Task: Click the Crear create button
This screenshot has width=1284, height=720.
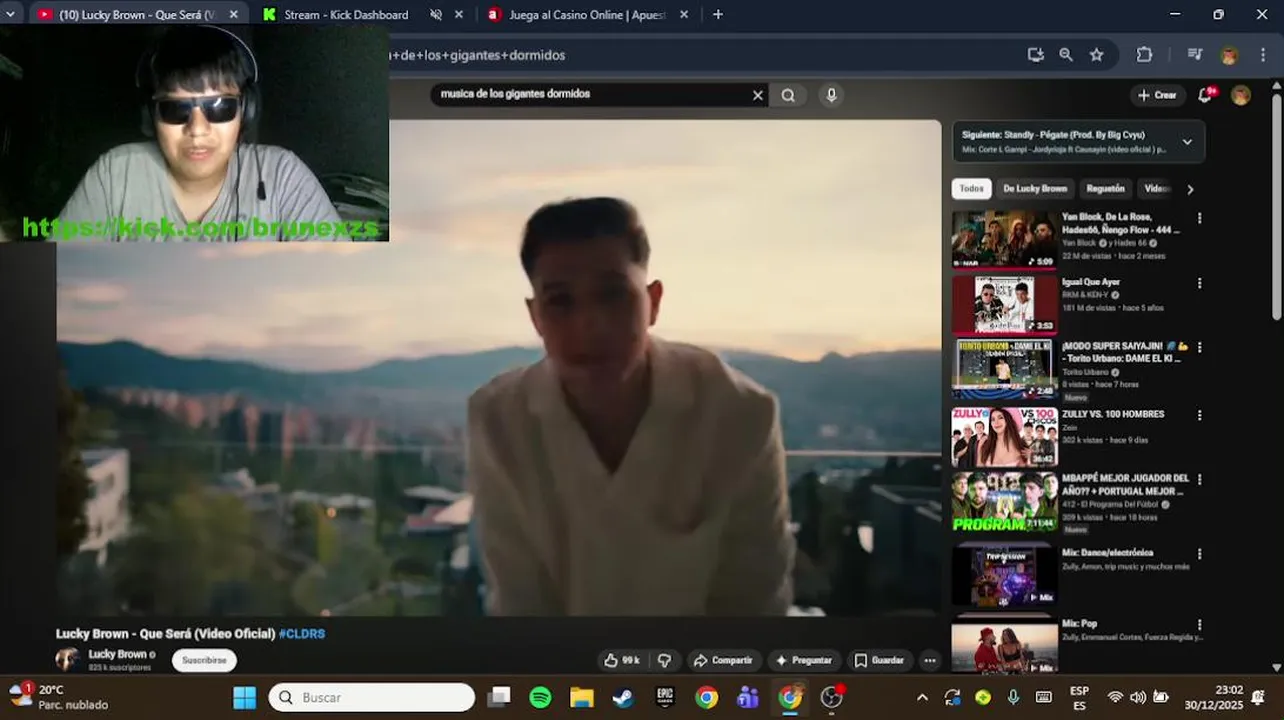Action: 1157,95
